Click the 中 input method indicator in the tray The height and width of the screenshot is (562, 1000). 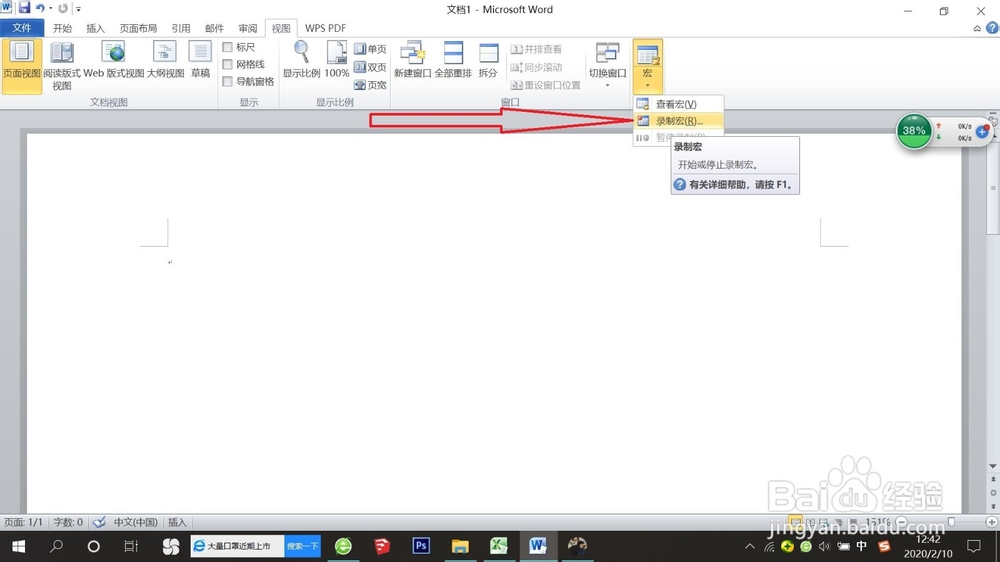click(862, 546)
